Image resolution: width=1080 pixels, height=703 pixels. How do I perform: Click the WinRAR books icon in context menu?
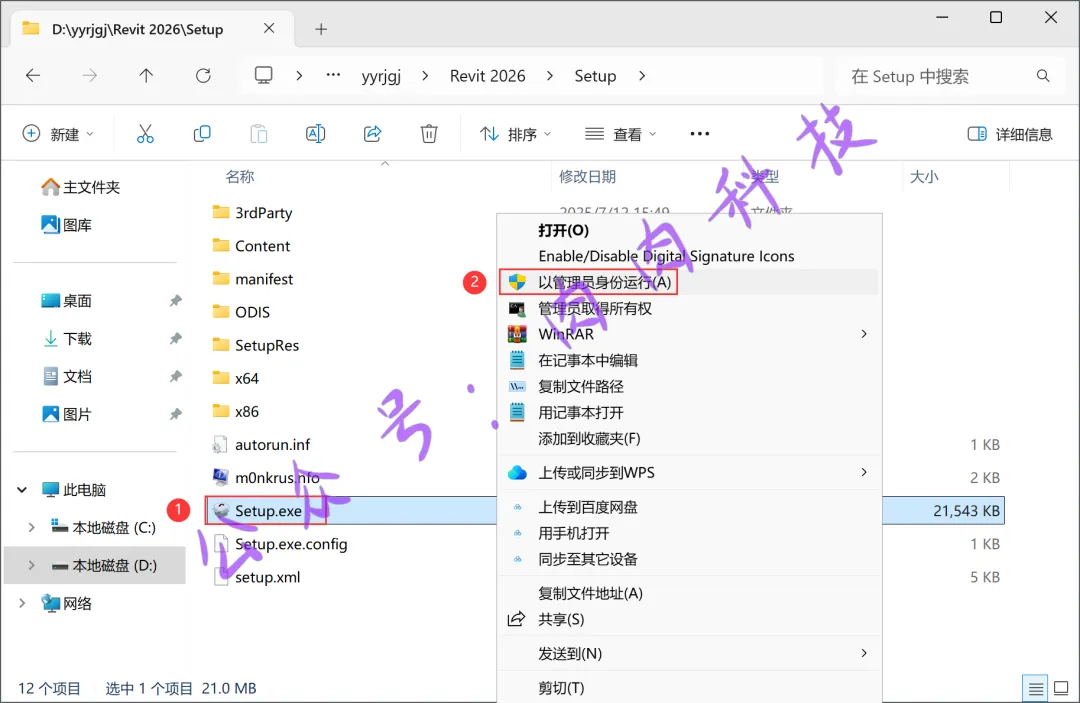517,334
